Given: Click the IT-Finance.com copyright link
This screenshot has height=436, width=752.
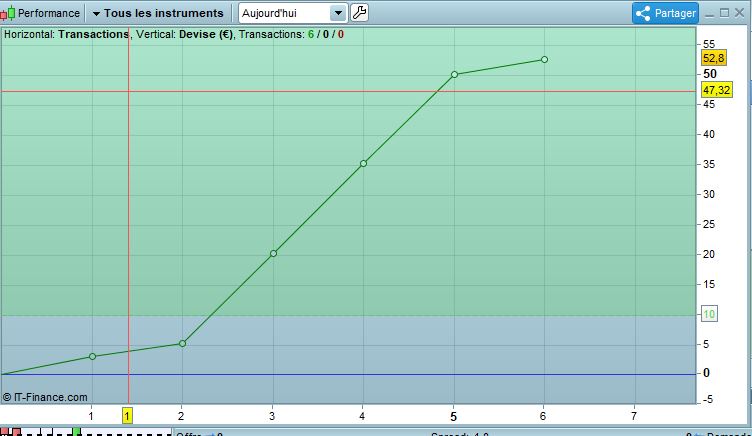Looking at the screenshot, I should click(x=45, y=397).
